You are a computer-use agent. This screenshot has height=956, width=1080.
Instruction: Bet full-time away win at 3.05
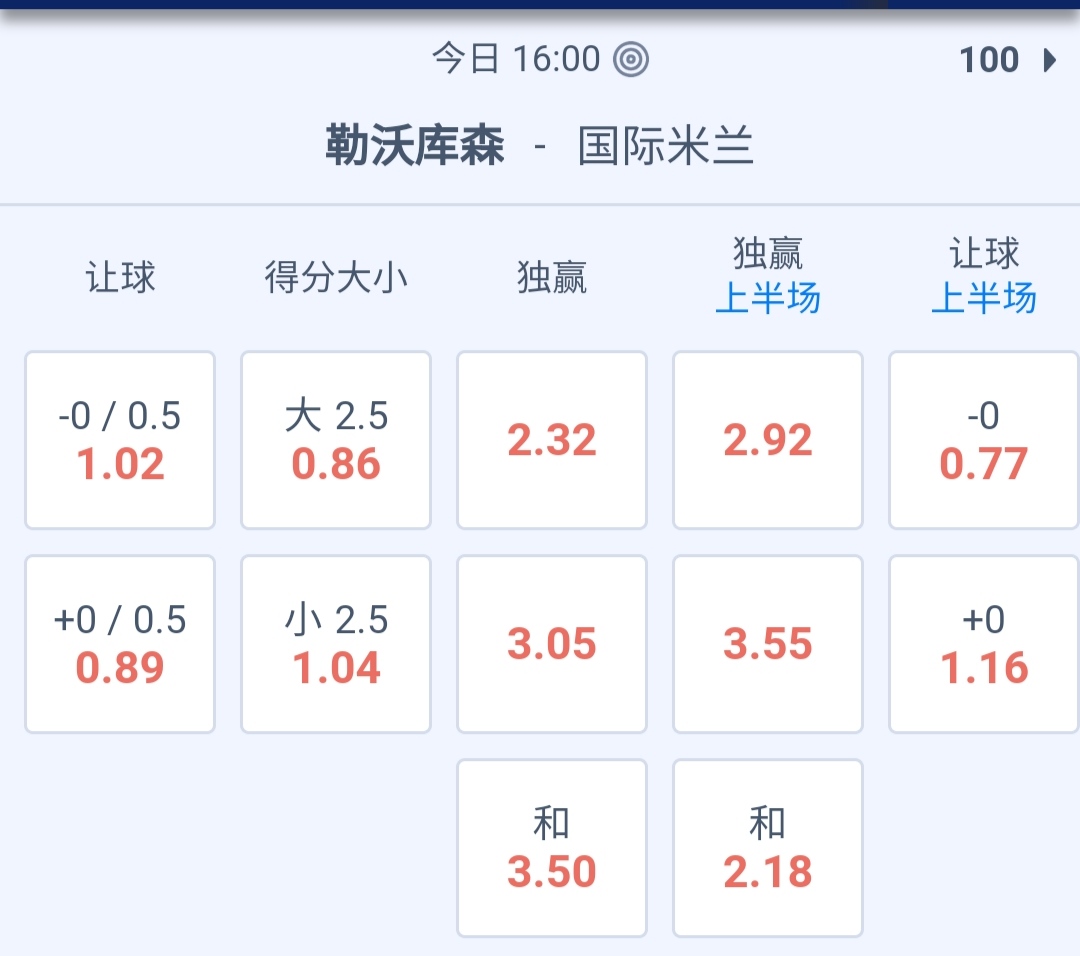coord(552,644)
